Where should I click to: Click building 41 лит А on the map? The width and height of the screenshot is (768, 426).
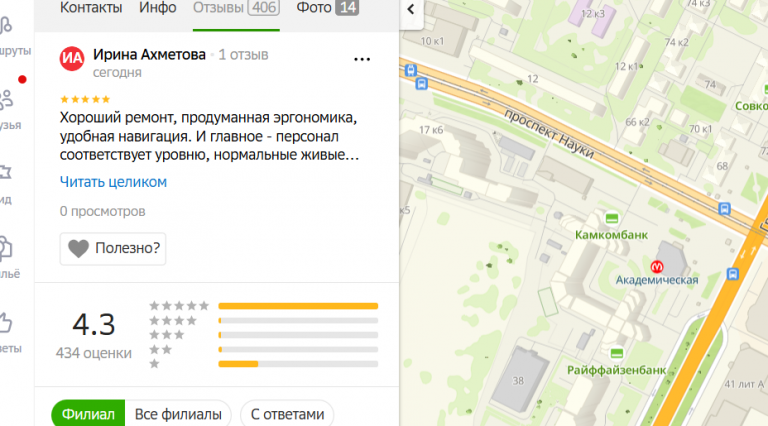click(x=744, y=384)
